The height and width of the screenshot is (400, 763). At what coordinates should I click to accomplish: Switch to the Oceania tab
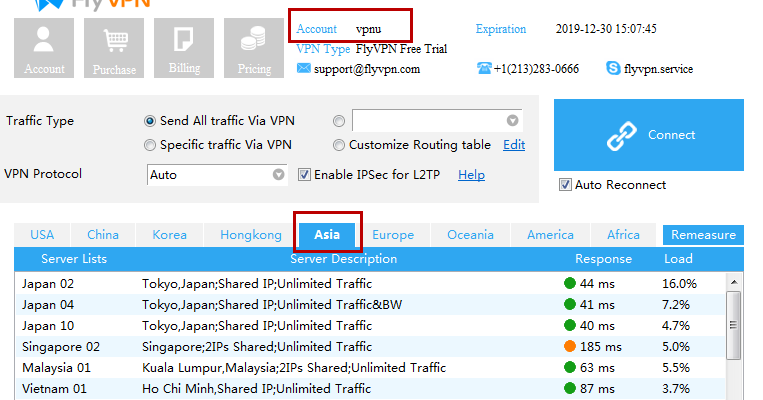click(x=470, y=235)
